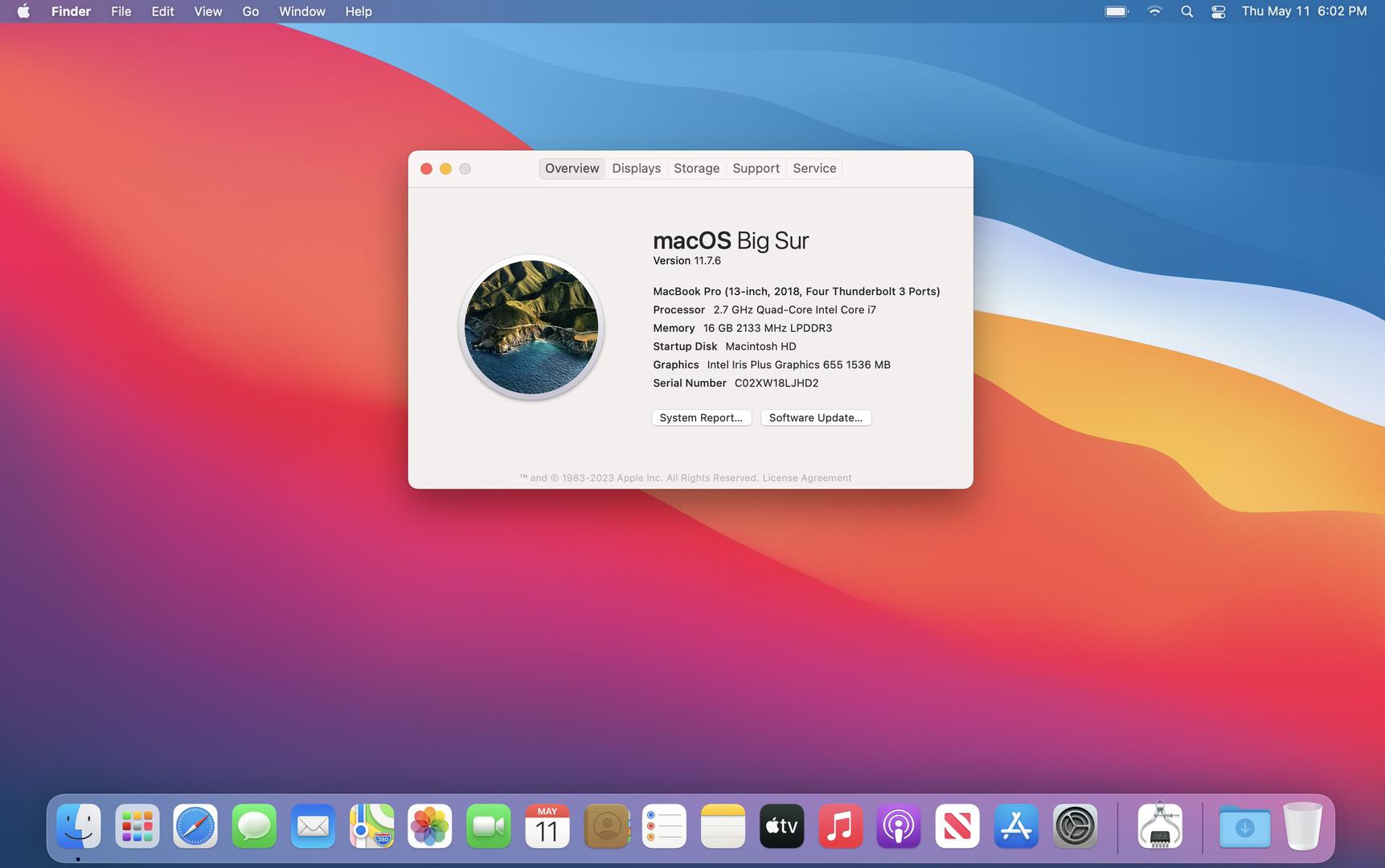Screen dimensions: 1385x868
Task: Open the License Agreement link
Action: point(806,478)
